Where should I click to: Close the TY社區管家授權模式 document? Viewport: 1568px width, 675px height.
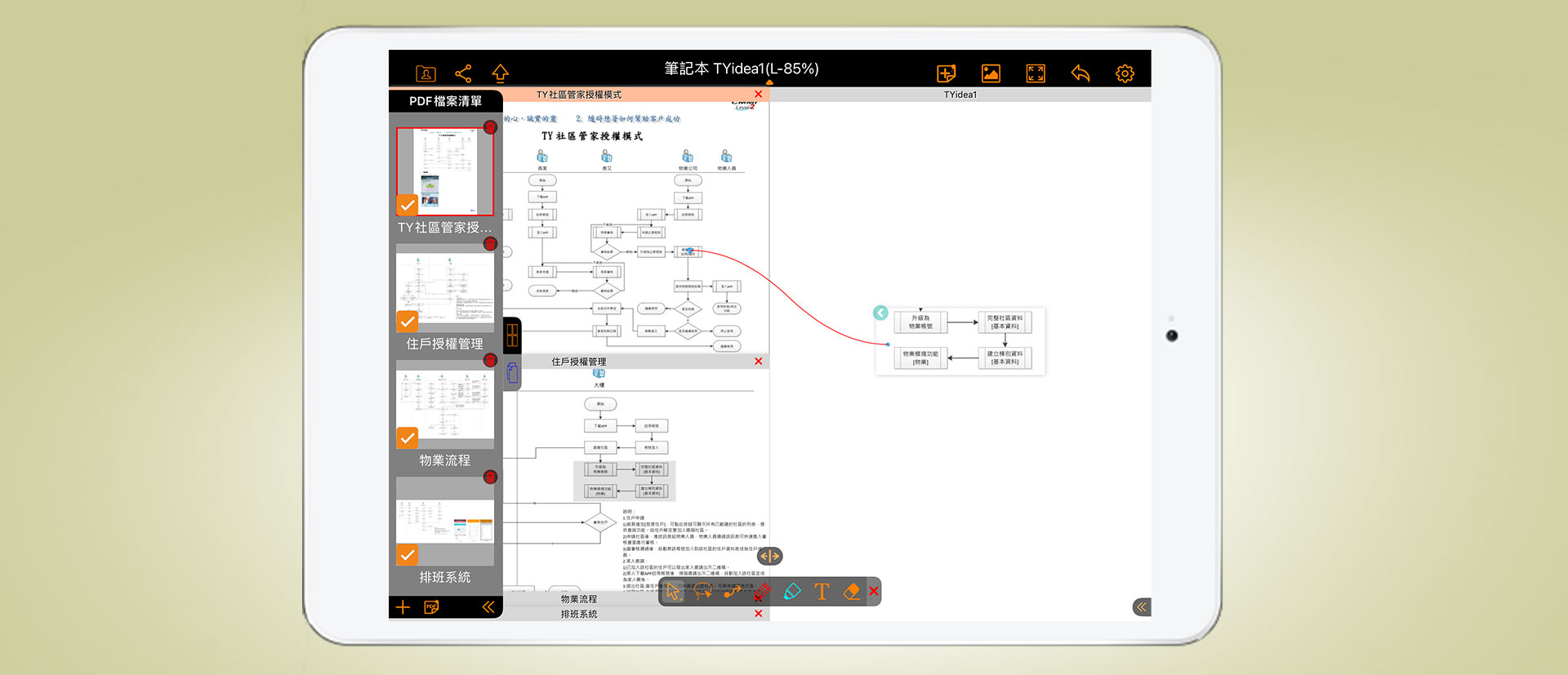click(x=759, y=95)
